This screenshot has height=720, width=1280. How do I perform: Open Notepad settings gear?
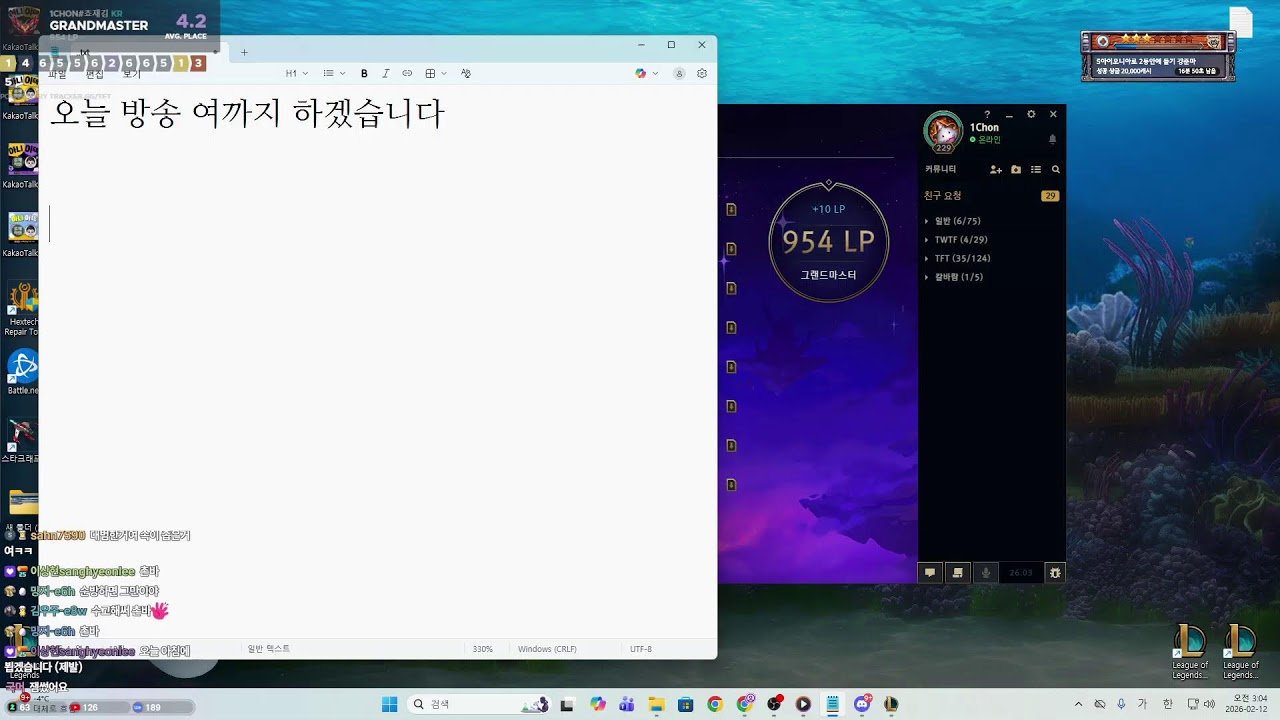[x=702, y=73]
